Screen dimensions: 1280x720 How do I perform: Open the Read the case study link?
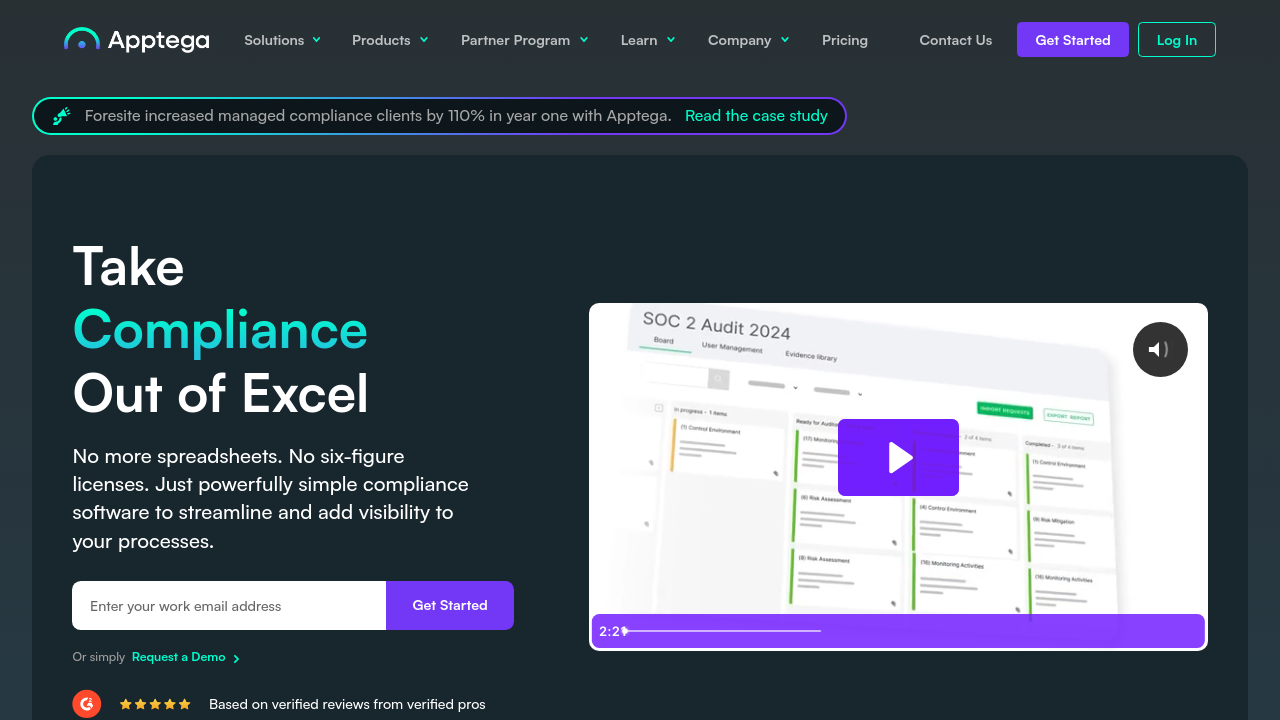pos(756,116)
